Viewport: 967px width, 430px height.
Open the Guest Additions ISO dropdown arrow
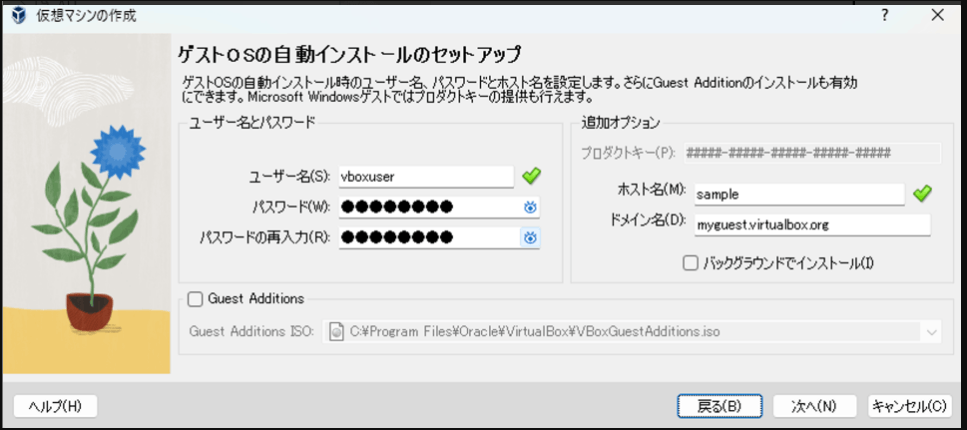point(931,332)
